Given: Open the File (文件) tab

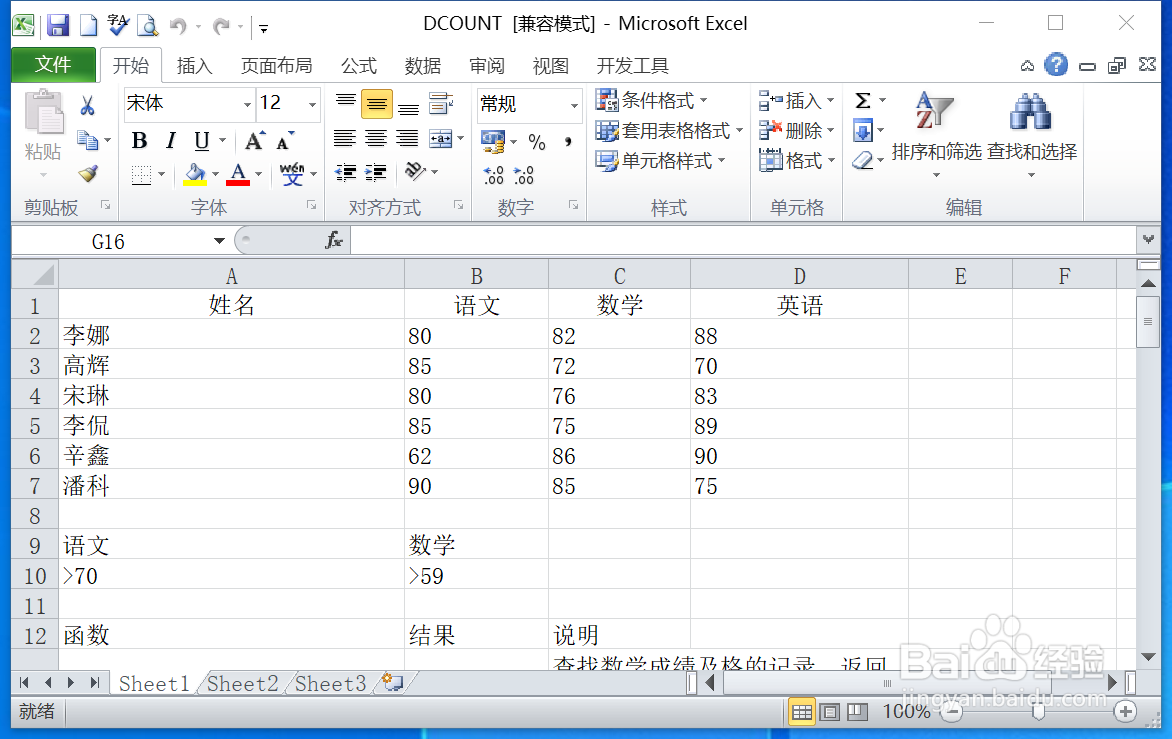Looking at the screenshot, I should (x=53, y=65).
